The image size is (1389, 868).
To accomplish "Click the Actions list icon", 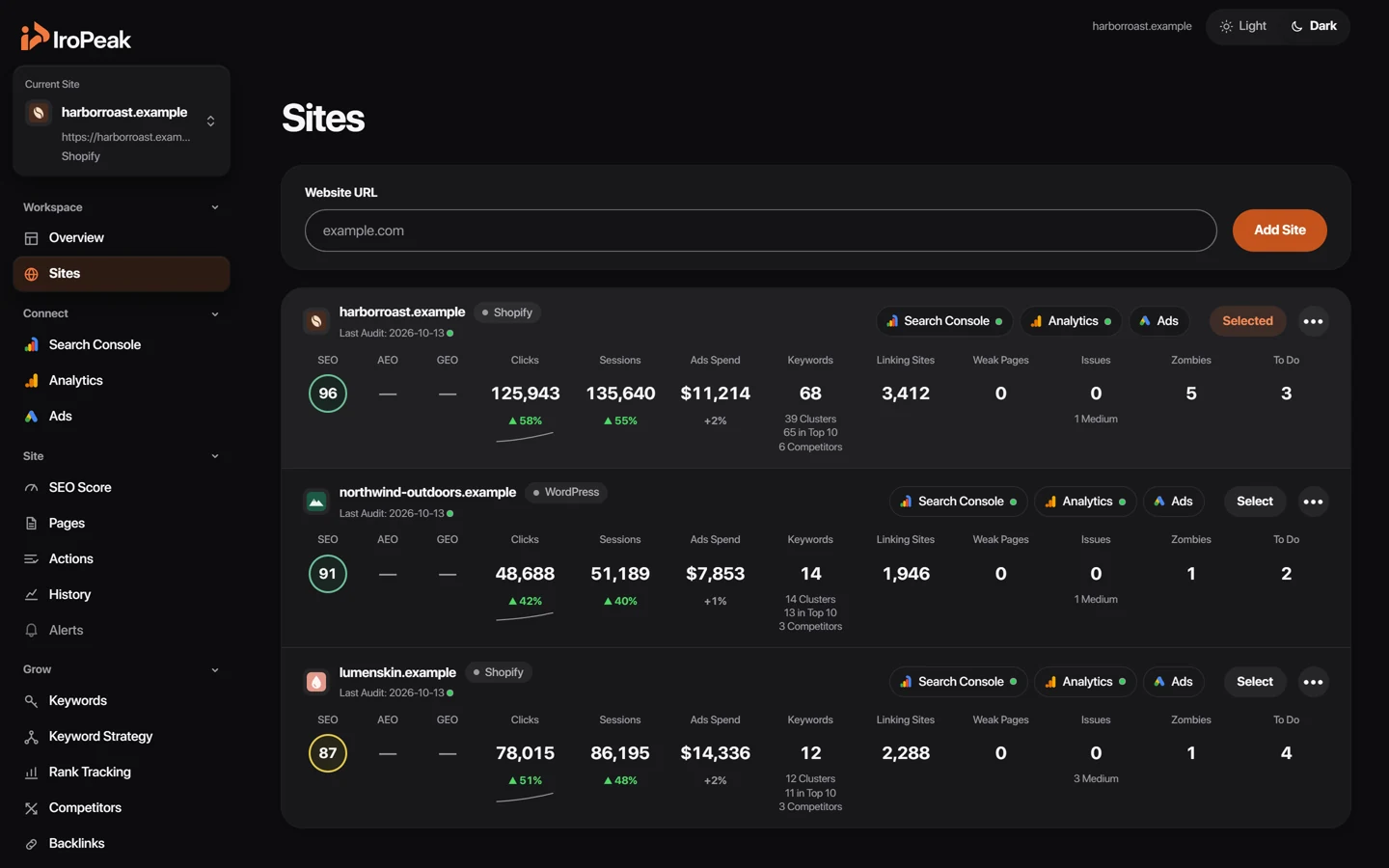I will (x=31, y=559).
